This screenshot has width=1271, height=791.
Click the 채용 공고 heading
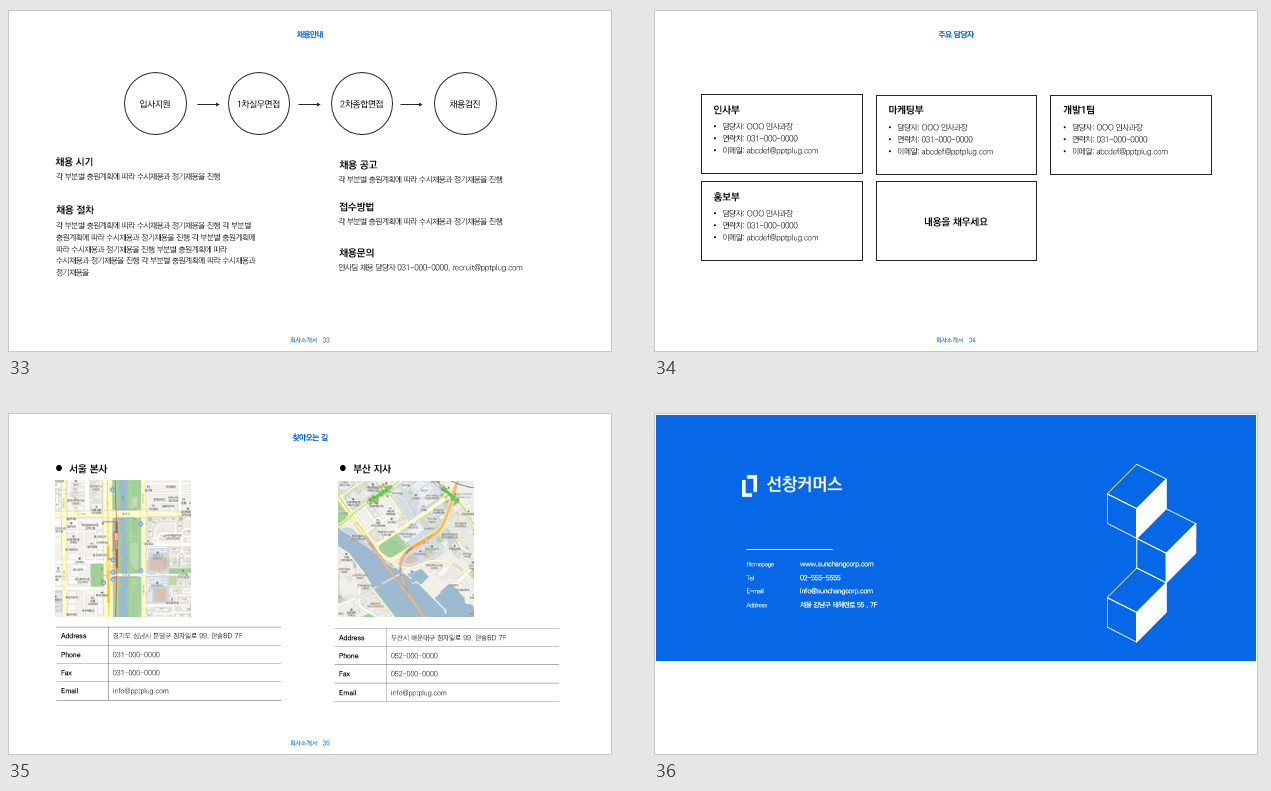[x=358, y=164]
